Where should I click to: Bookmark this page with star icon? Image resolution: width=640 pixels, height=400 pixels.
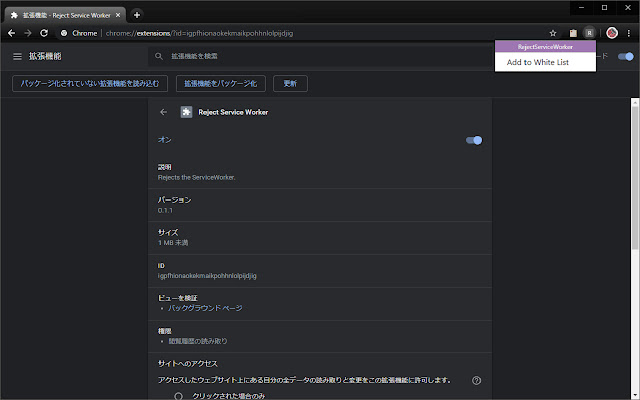[553, 33]
